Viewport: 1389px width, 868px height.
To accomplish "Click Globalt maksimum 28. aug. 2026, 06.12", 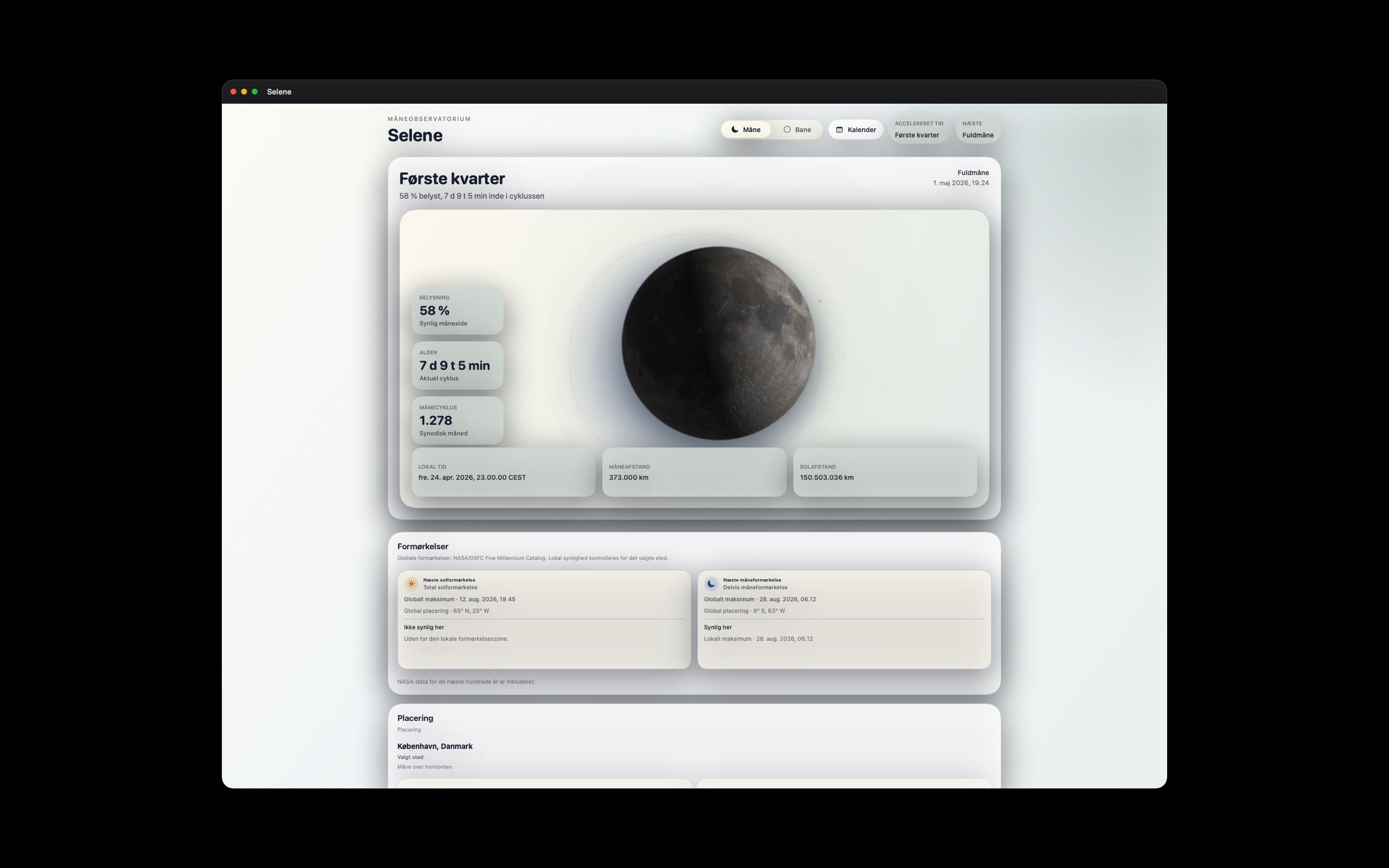I will [760, 599].
